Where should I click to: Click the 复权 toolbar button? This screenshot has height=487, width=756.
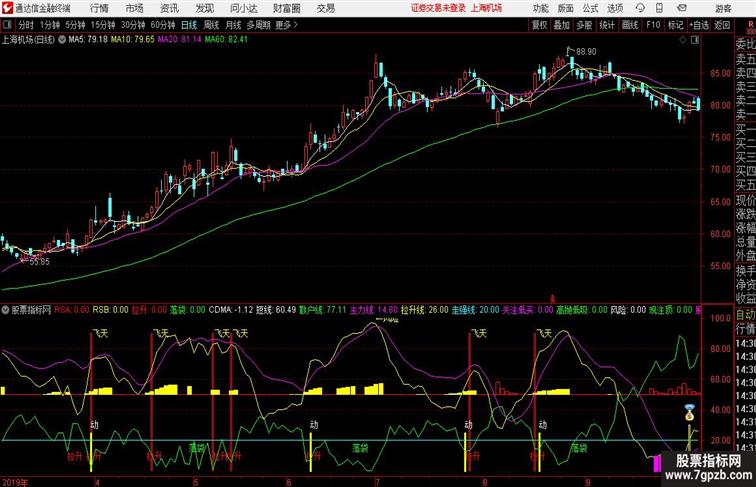point(540,25)
